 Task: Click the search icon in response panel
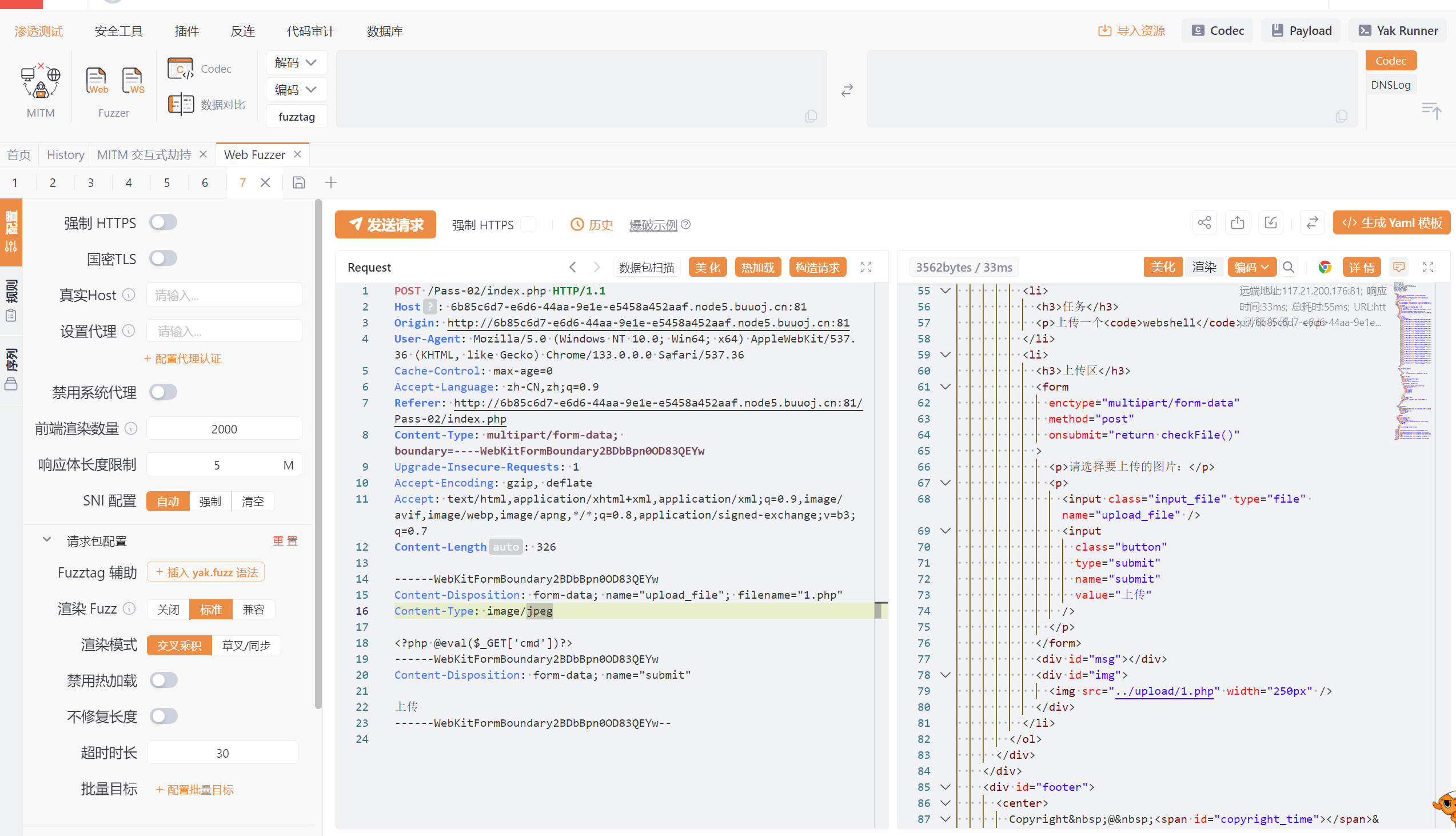pyautogui.click(x=1289, y=267)
